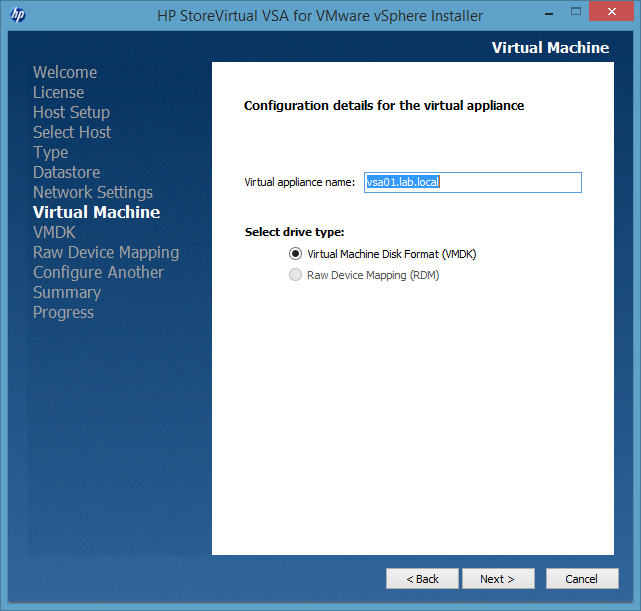Click the Back button
This screenshot has width=641, height=611.
point(422,579)
